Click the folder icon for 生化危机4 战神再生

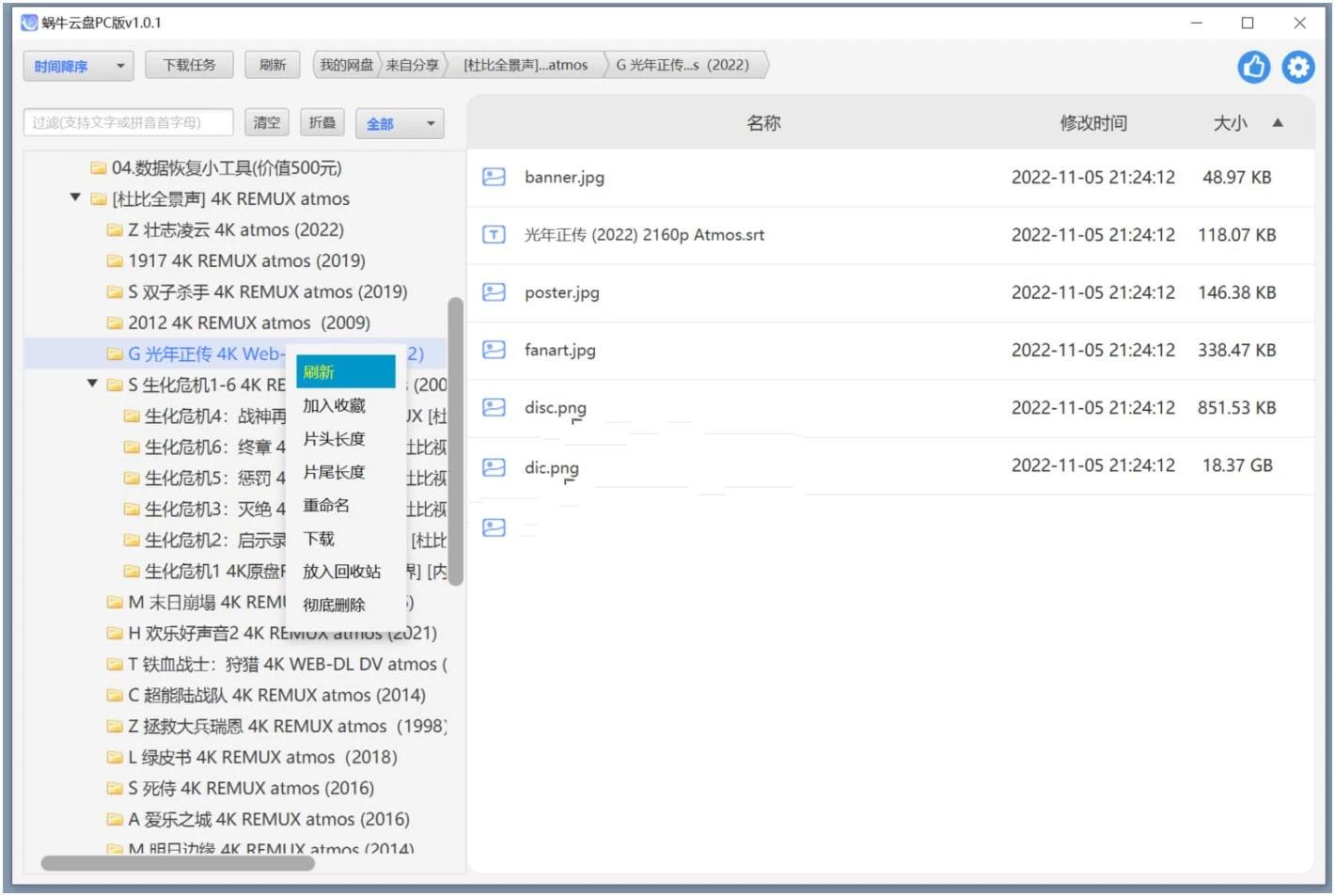point(132,416)
